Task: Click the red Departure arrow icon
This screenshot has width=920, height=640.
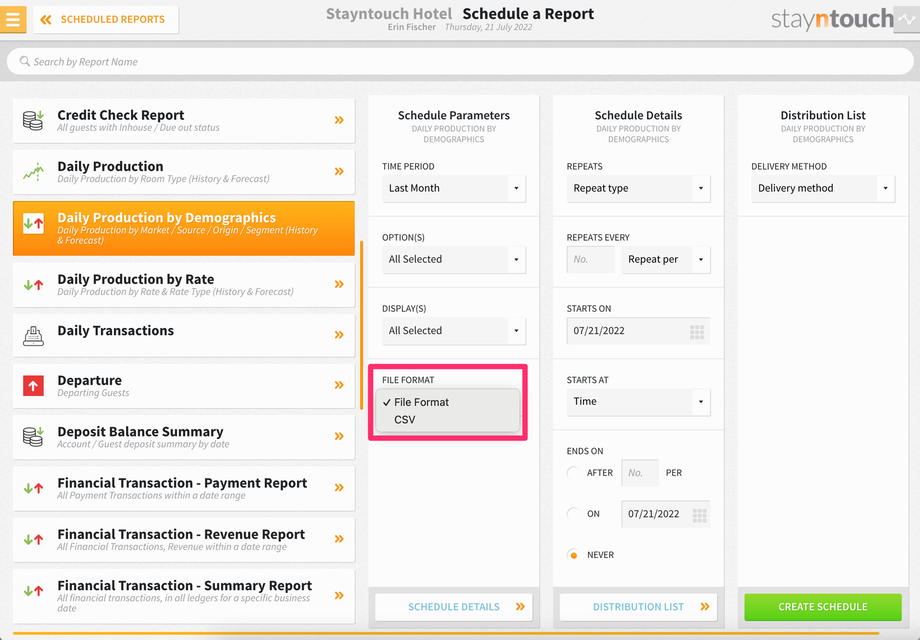Action: [33, 385]
